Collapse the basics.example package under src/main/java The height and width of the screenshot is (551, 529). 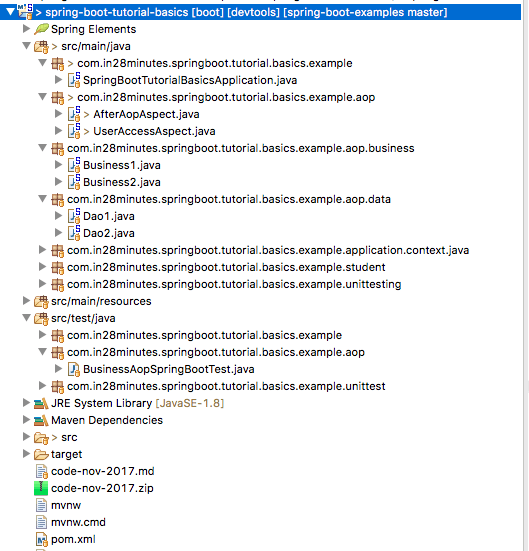pyautogui.click(x=43, y=63)
